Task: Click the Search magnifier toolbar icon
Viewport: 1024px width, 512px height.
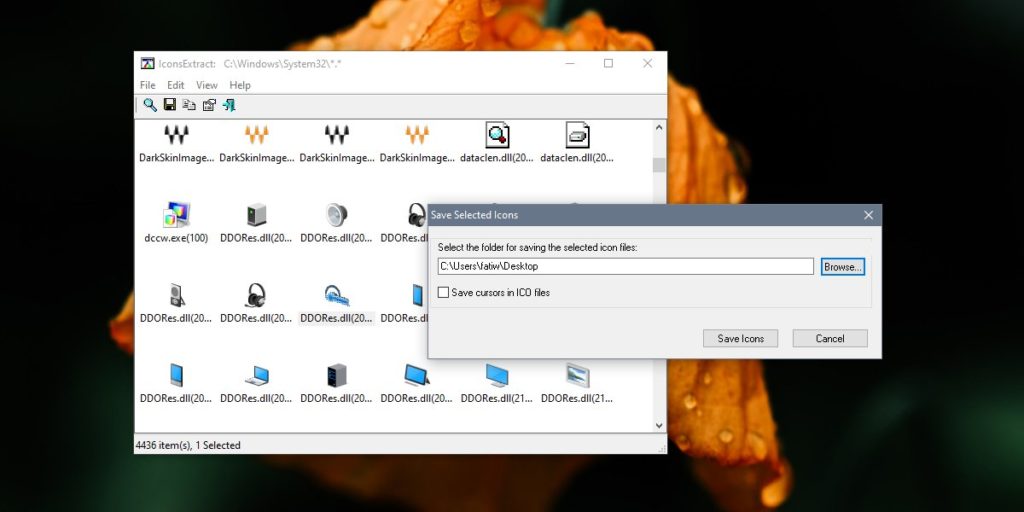Action: click(150, 104)
